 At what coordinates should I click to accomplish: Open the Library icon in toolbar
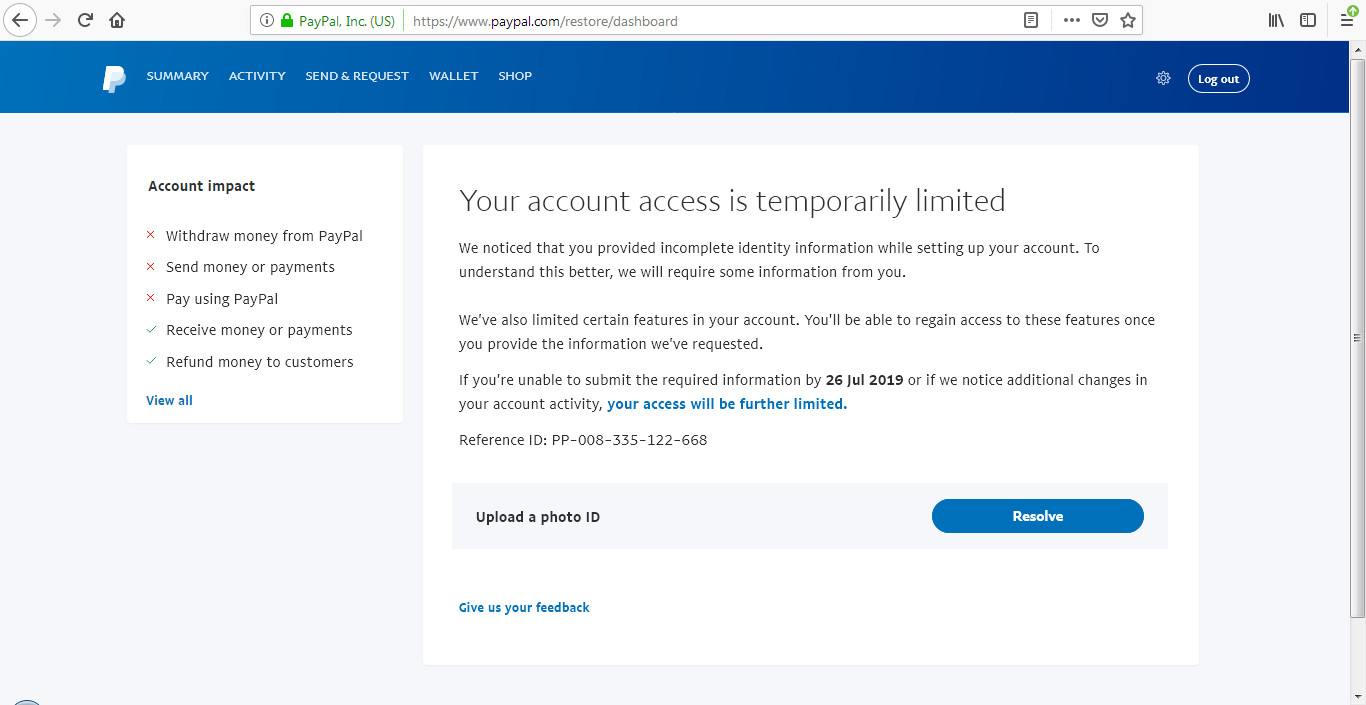tap(1276, 20)
